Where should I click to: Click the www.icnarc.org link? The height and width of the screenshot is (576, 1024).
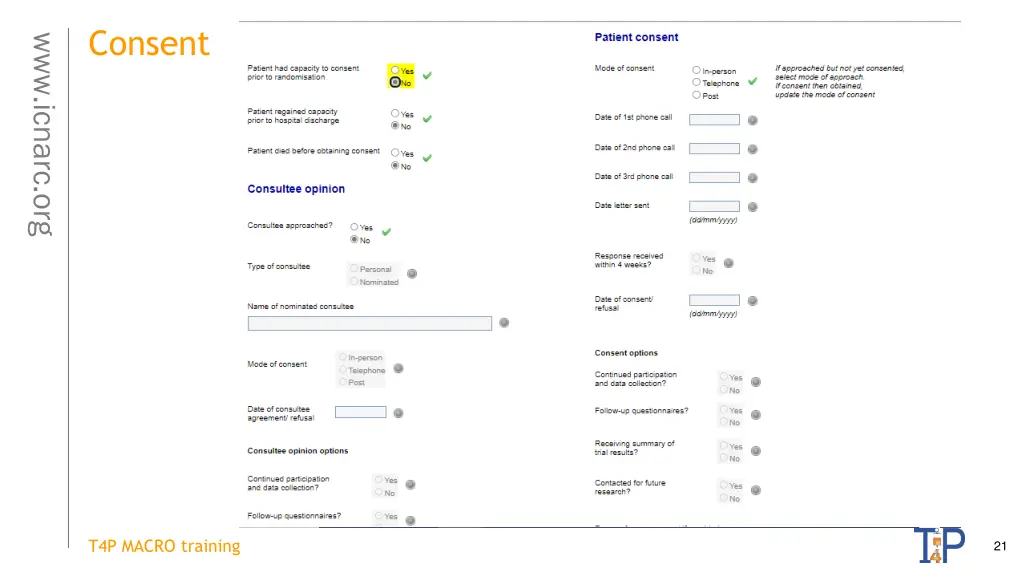click(41, 134)
